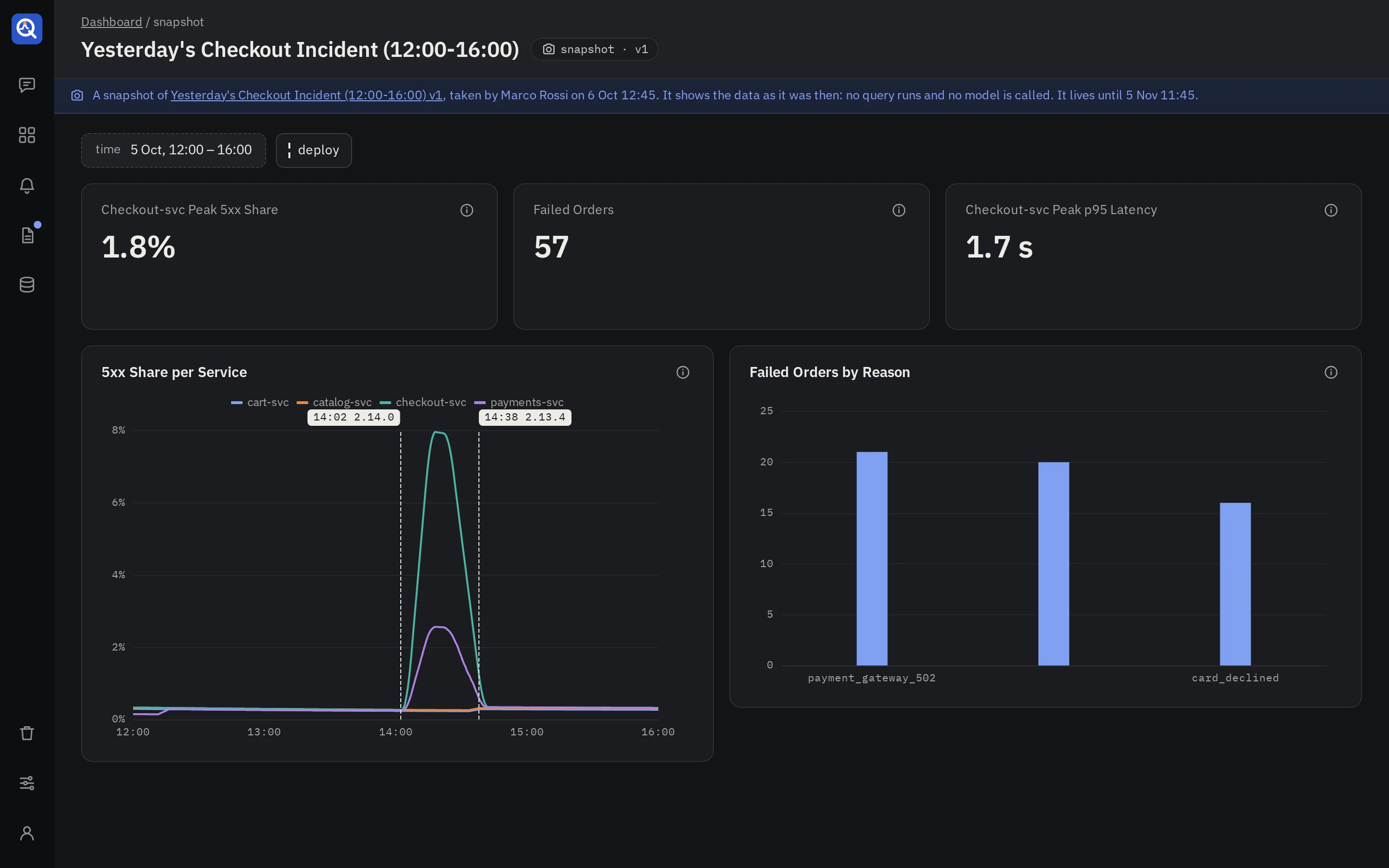Click the 5xx Share per Service title
This screenshot has width=1389, height=868.
click(174, 373)
